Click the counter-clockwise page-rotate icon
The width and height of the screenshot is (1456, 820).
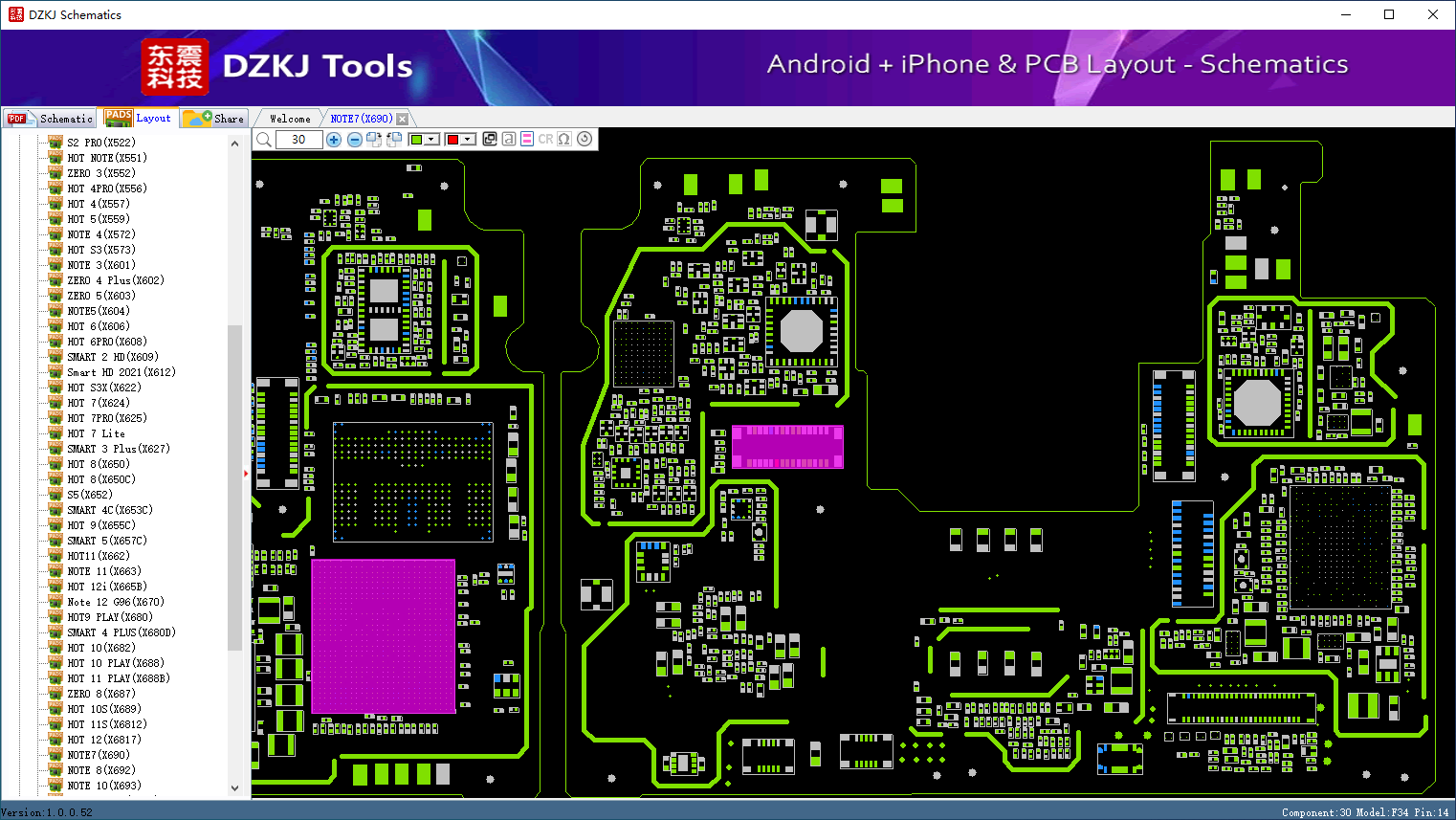coord(393,140)
